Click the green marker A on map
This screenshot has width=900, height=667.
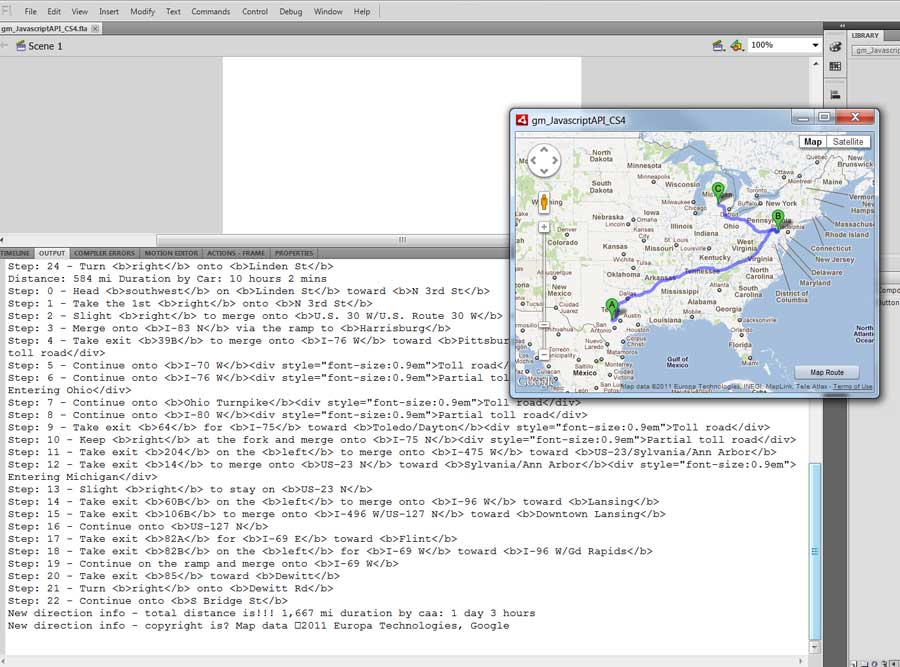point(612,308)
